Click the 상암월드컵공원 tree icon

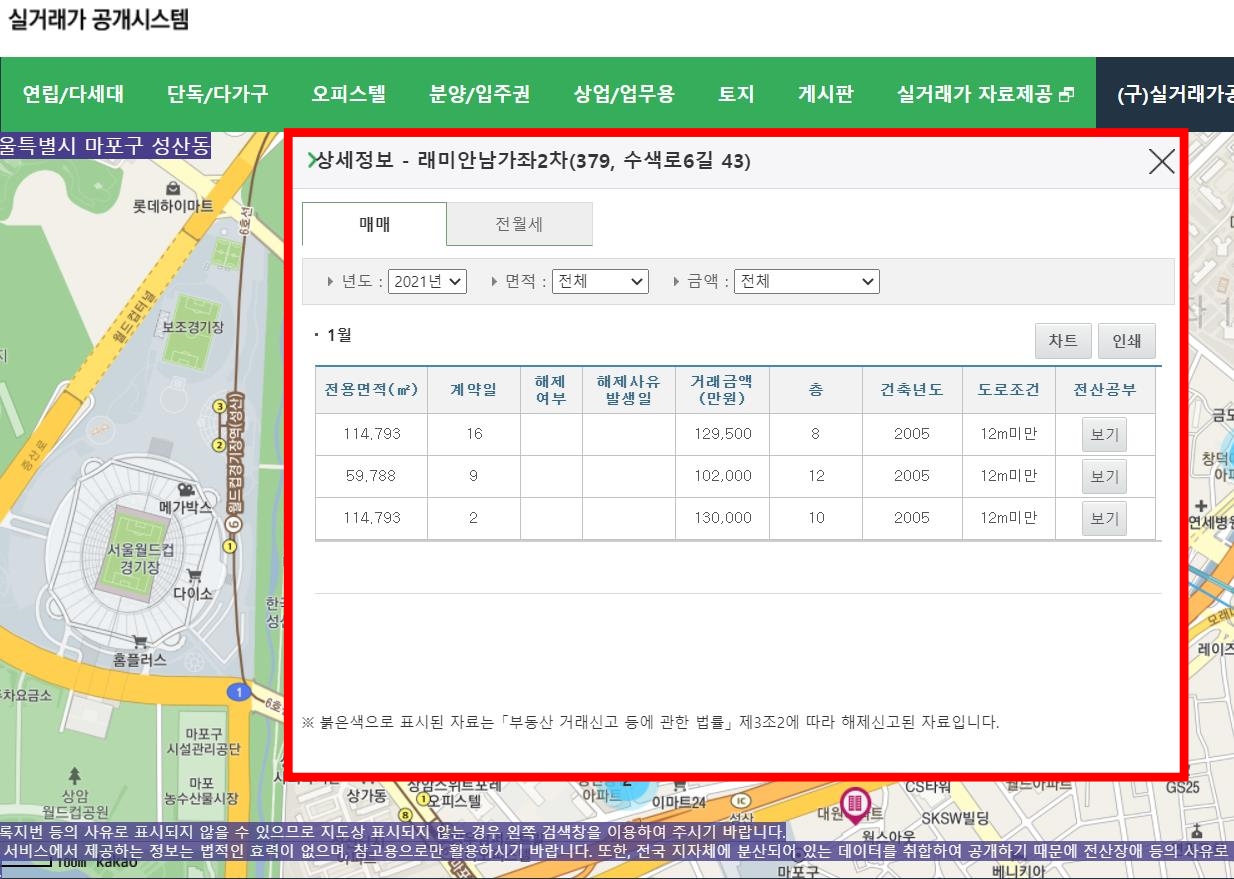click(74, 775)
